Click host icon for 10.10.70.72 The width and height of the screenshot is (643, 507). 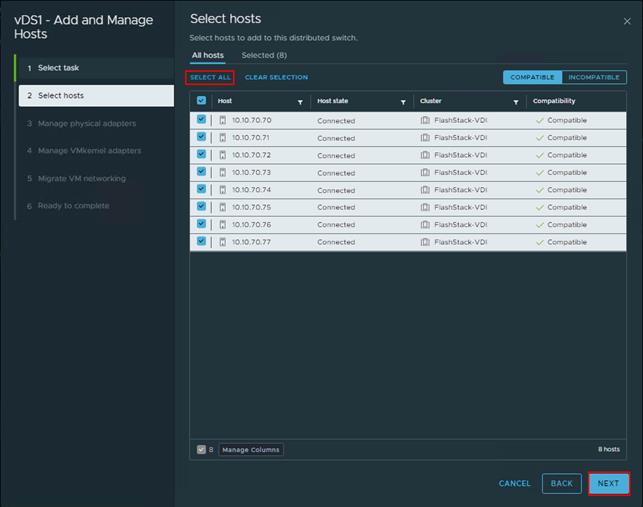222,155
